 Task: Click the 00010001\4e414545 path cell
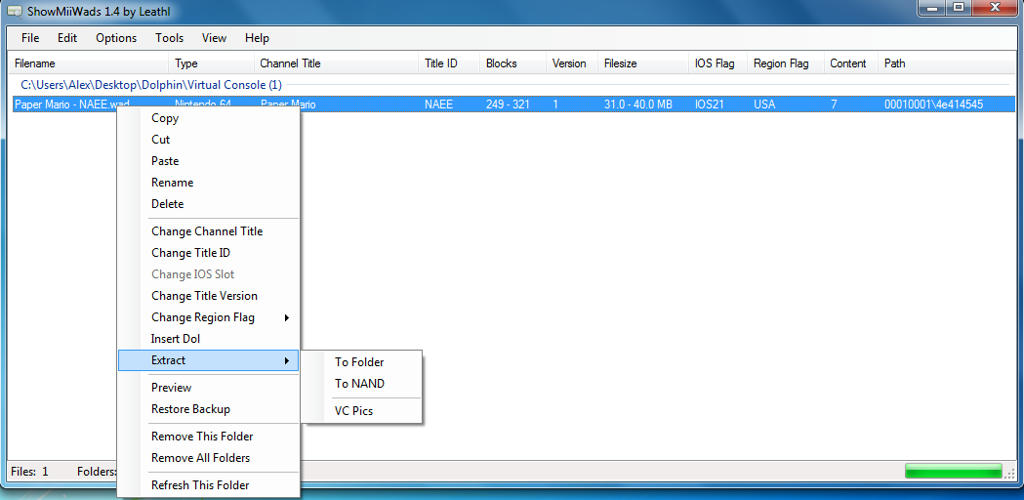click(x=934, y=104)
